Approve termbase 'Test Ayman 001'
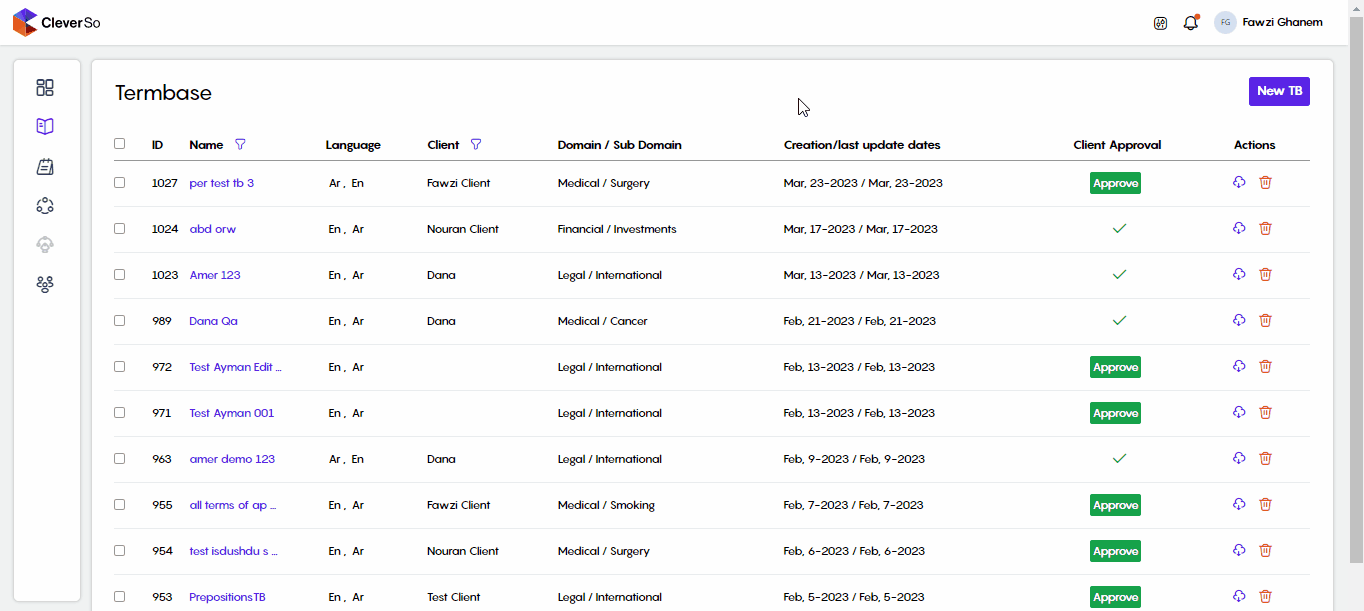This screenshot has height=611, width=1364. 1115,413
